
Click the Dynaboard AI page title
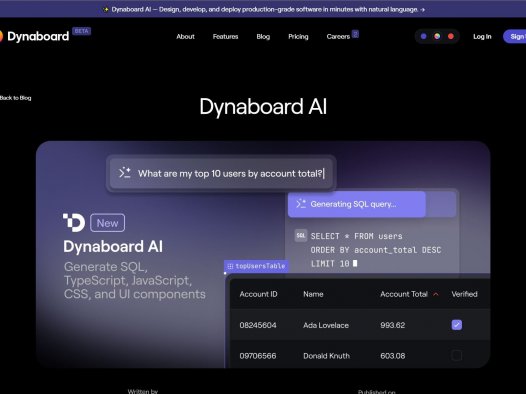[x=263, y=107]
